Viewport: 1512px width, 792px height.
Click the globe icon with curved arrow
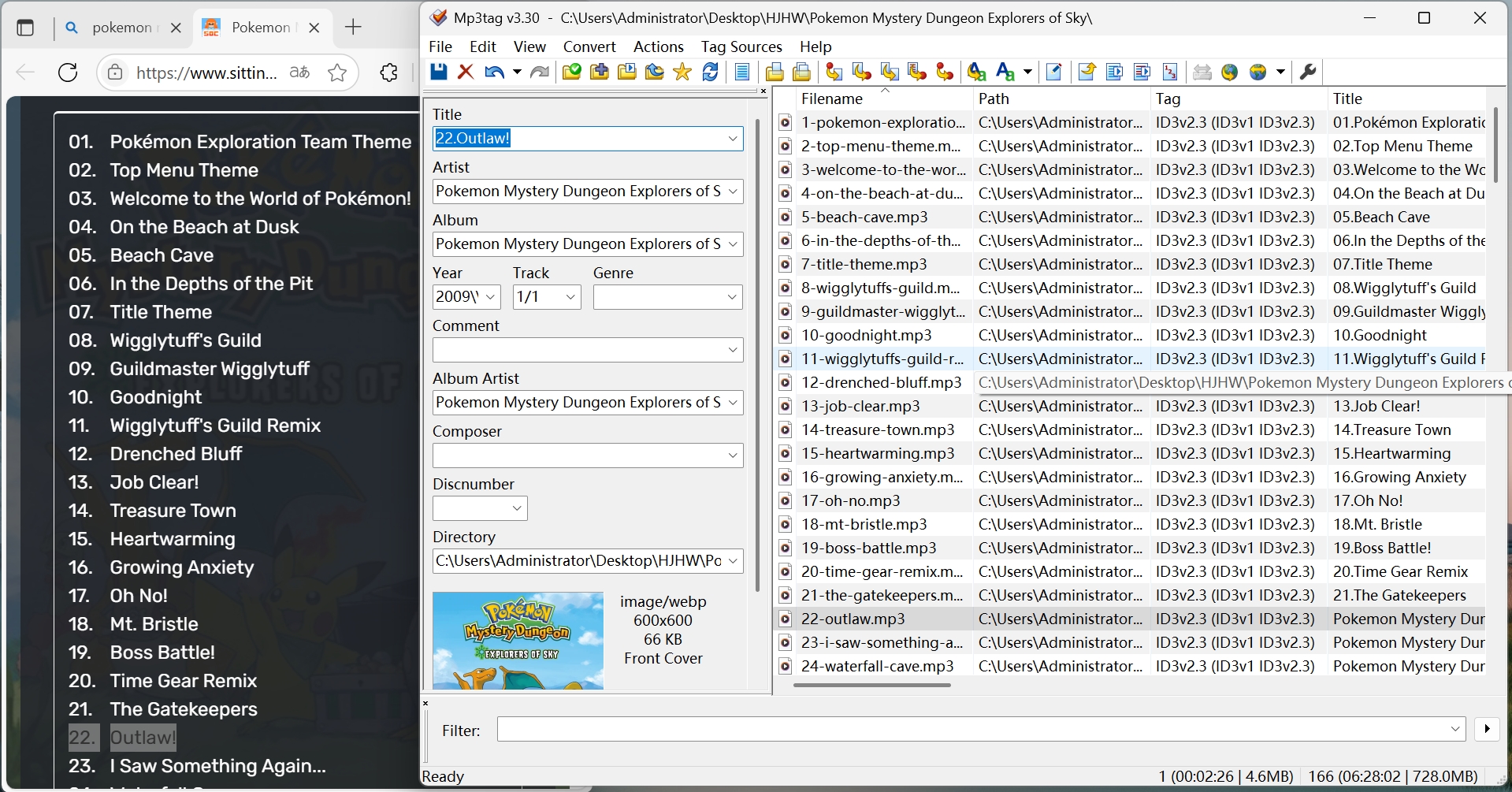tap(1230, 72)
